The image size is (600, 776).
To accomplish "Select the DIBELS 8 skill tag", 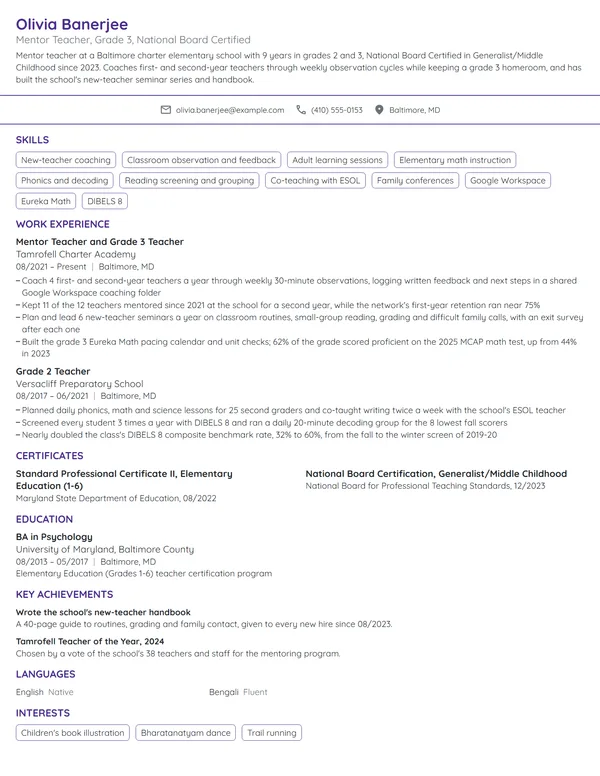I will (x=105, y=201).
